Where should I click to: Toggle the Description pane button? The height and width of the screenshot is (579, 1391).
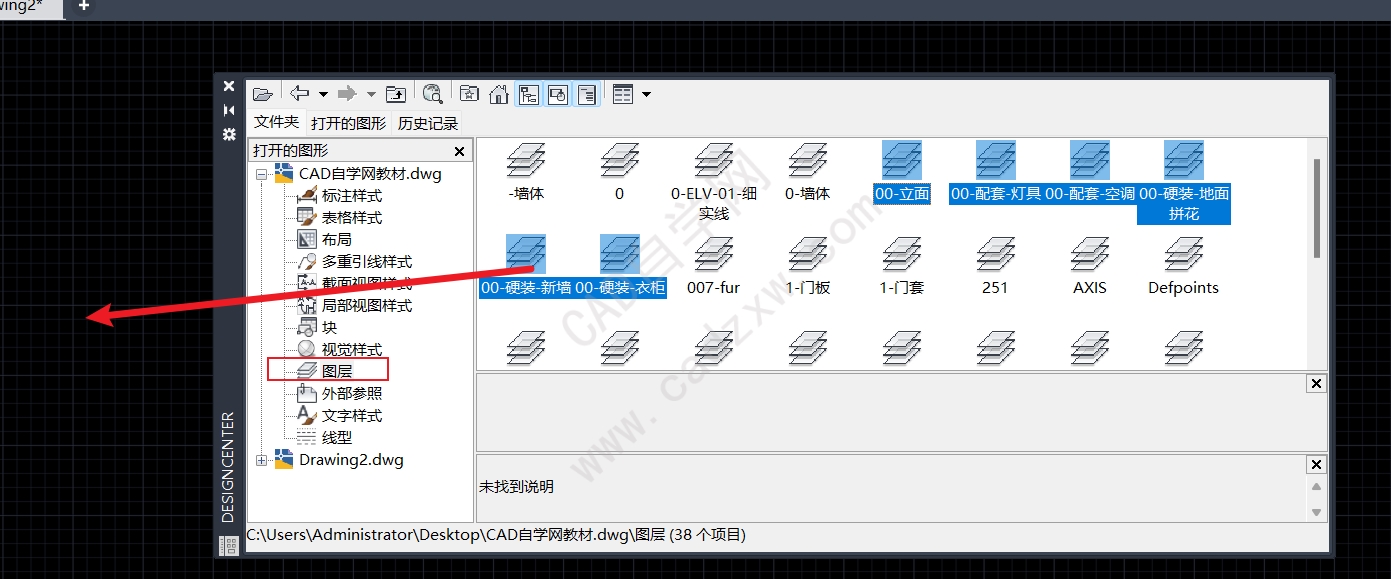point(588,94)
